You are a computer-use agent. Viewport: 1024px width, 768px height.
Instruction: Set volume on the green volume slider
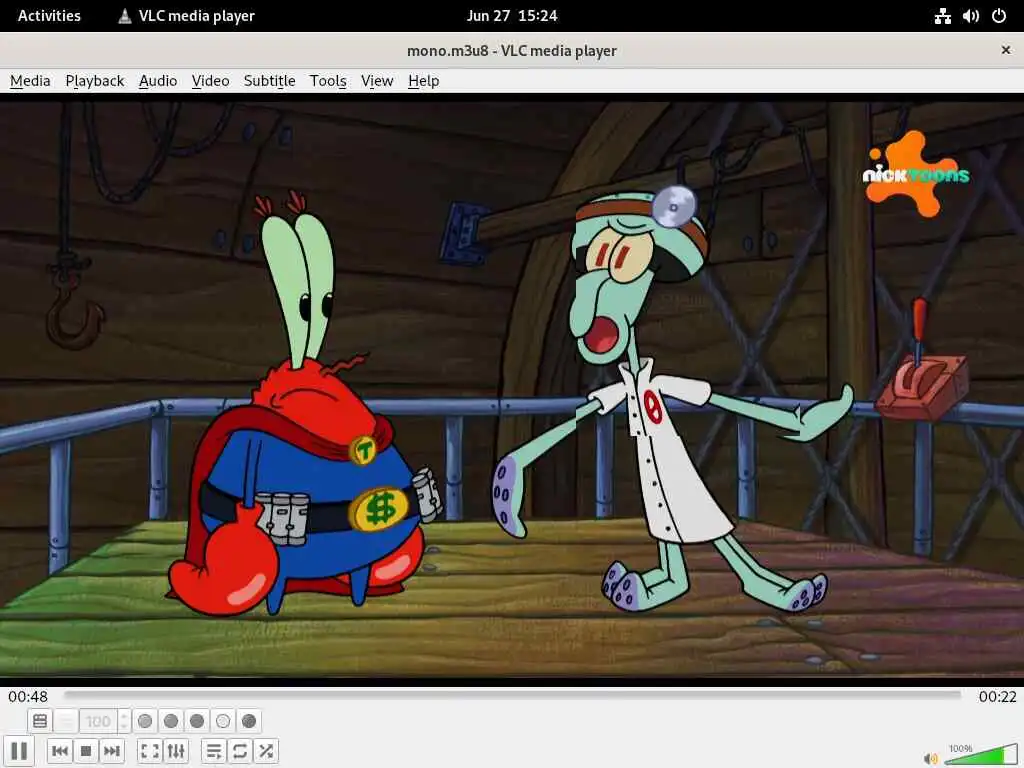coord(980,754)
